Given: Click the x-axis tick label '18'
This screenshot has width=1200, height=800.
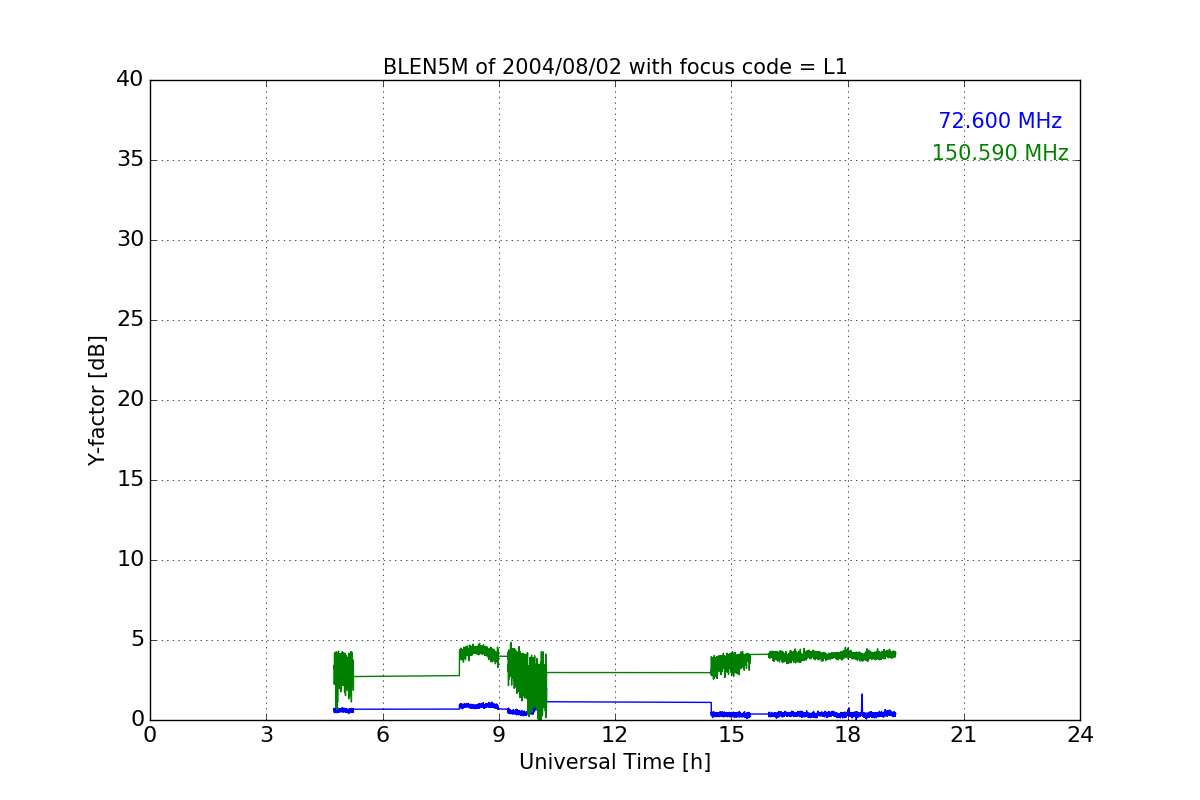Looking at the screenshot, I should [x=848, y=735].
